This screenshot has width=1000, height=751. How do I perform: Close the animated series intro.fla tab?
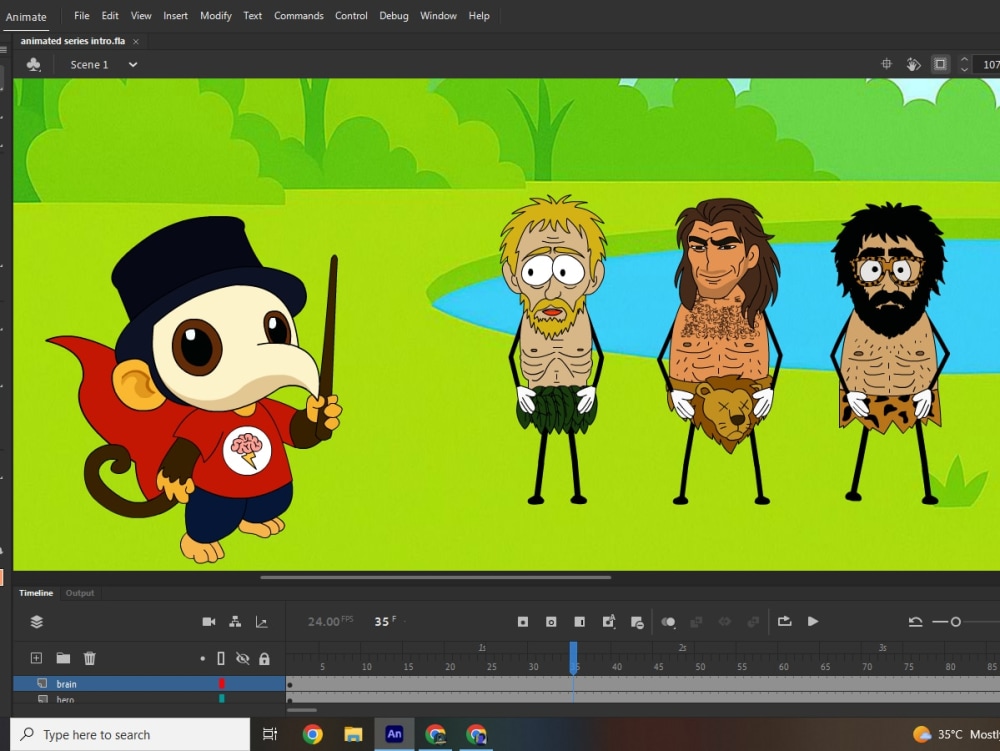(x=136, y=41)
